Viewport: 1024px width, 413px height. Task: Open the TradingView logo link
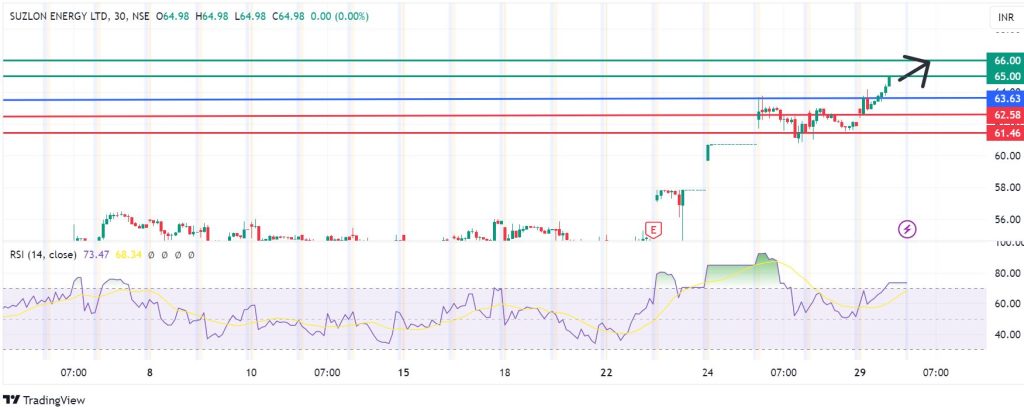click(x=44, y=400)
